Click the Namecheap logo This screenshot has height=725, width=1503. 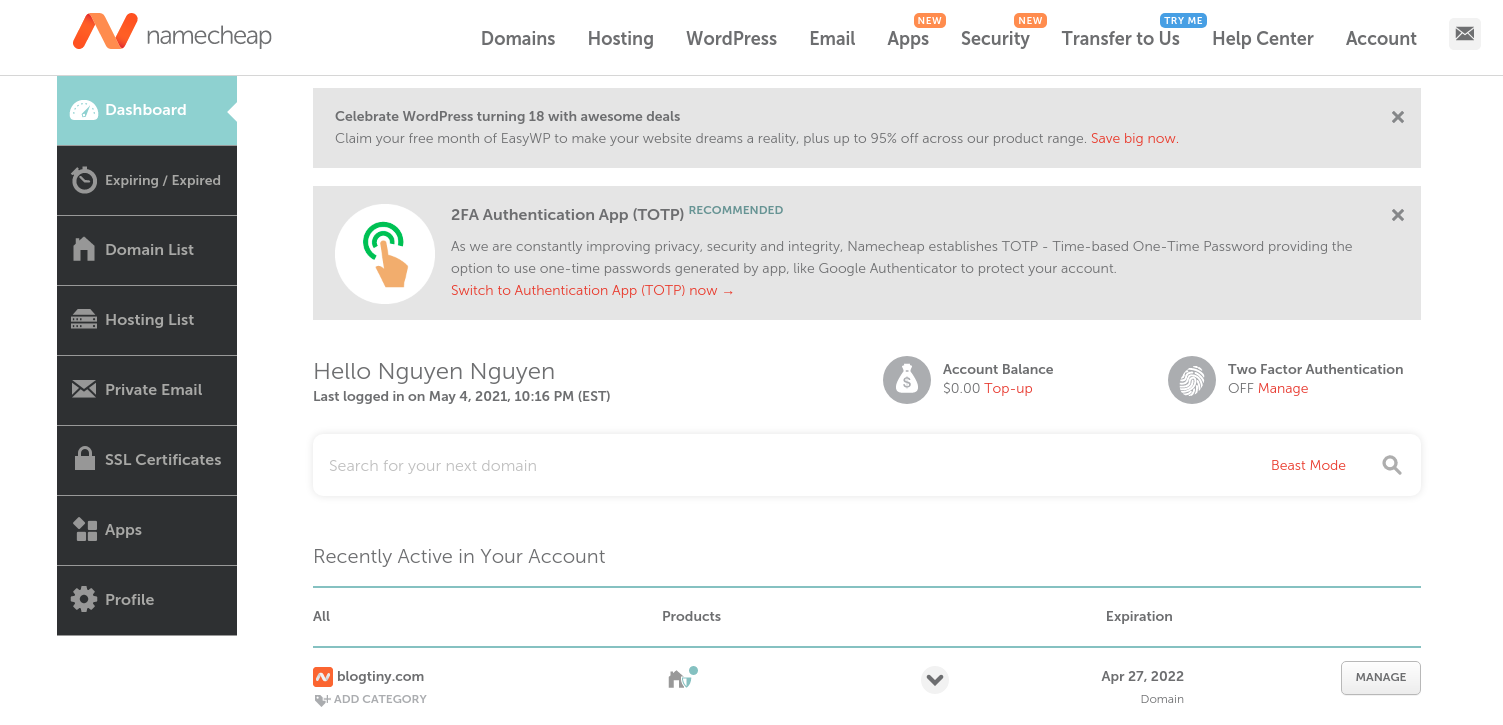pyautogui.click(x=172, y=32)
